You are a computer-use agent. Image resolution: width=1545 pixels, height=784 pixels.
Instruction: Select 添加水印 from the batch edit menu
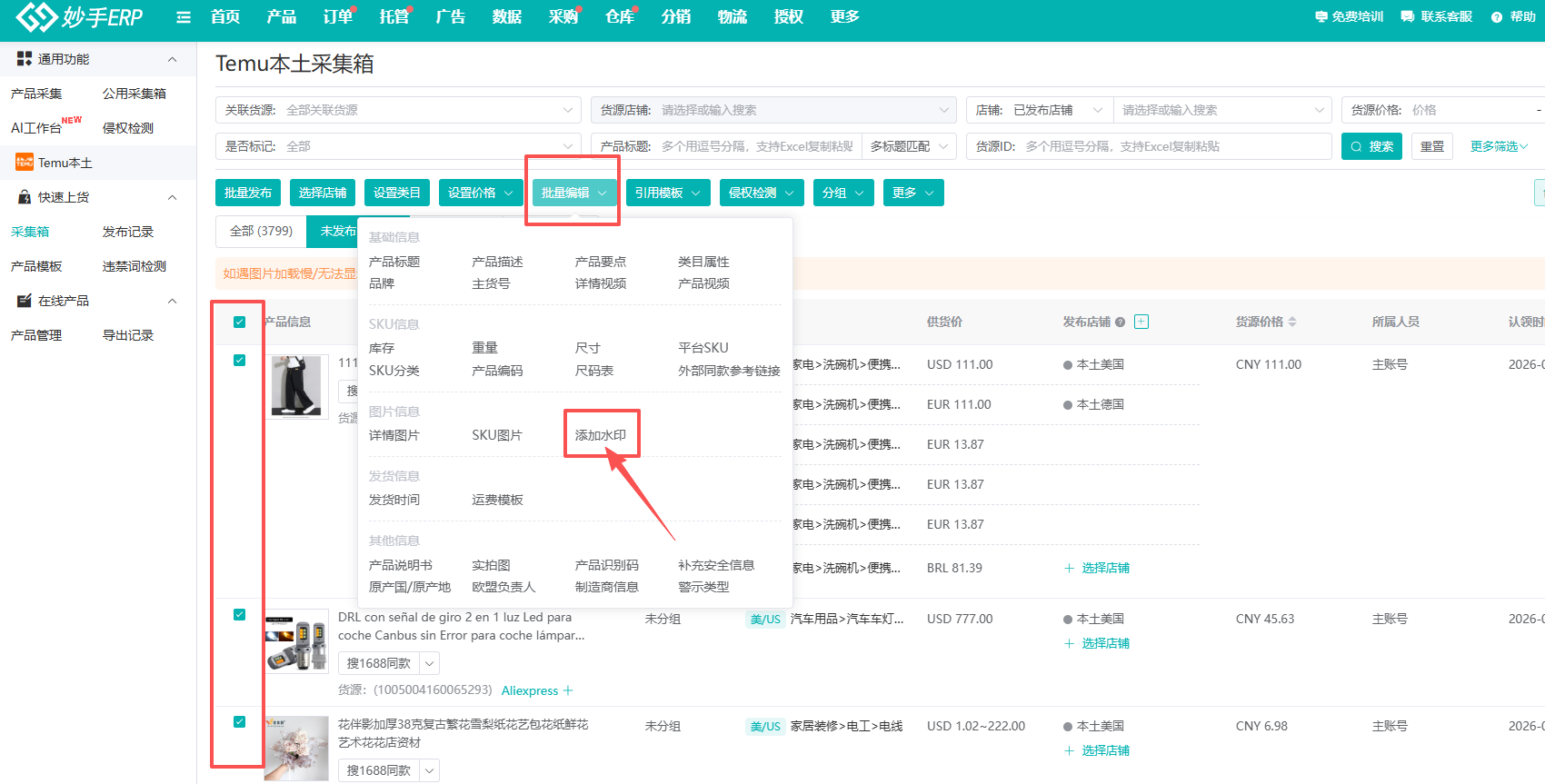coord(600,435)
